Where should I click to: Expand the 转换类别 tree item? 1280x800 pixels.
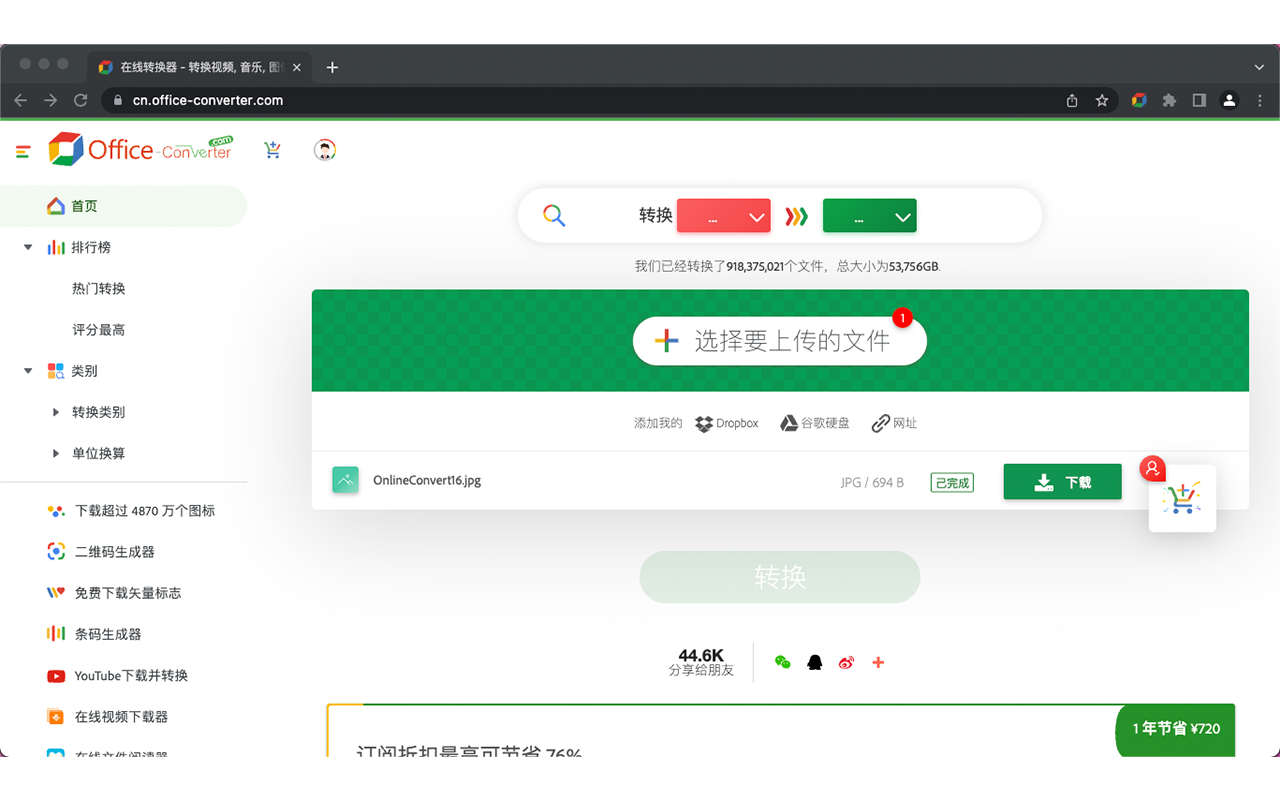[x=56, y=412]
